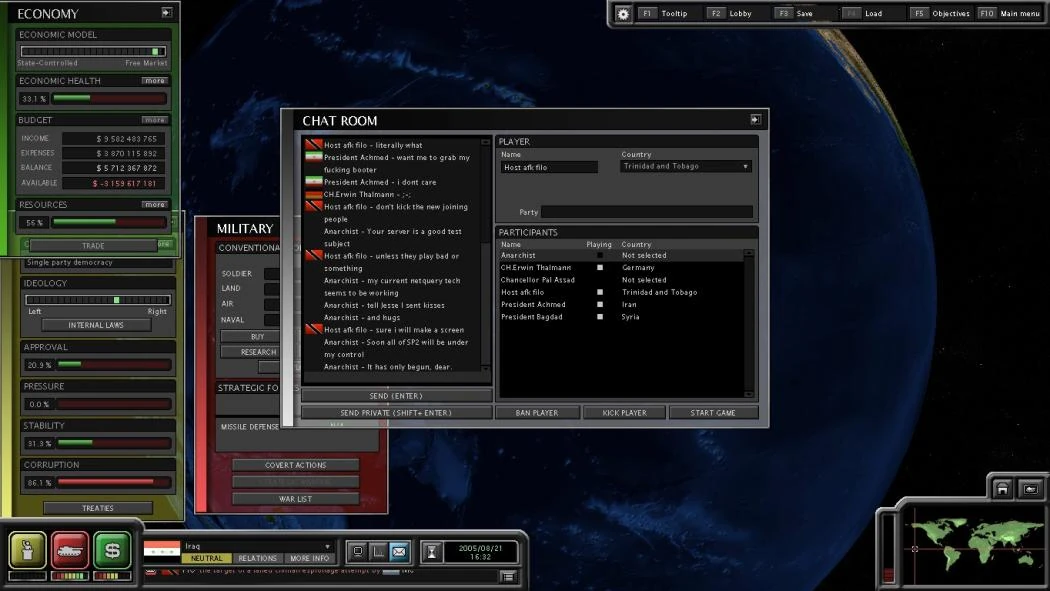Screen dimensions: 1050x591
Task: Toggle Playing box for Anarchist
Action: (600, 255)
